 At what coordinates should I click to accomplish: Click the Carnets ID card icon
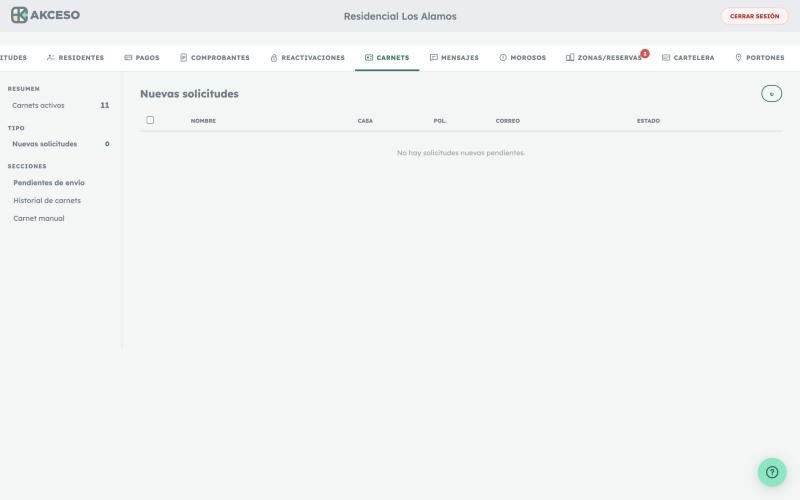(x=369, y=58)
